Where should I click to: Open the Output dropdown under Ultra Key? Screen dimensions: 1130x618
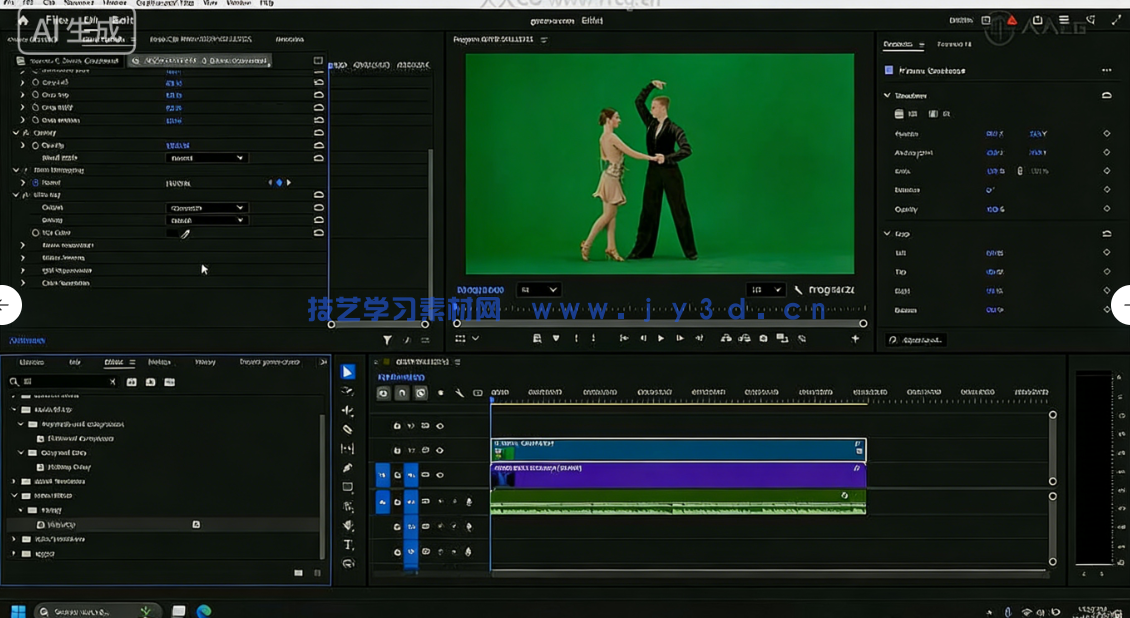tap(207, 208)
